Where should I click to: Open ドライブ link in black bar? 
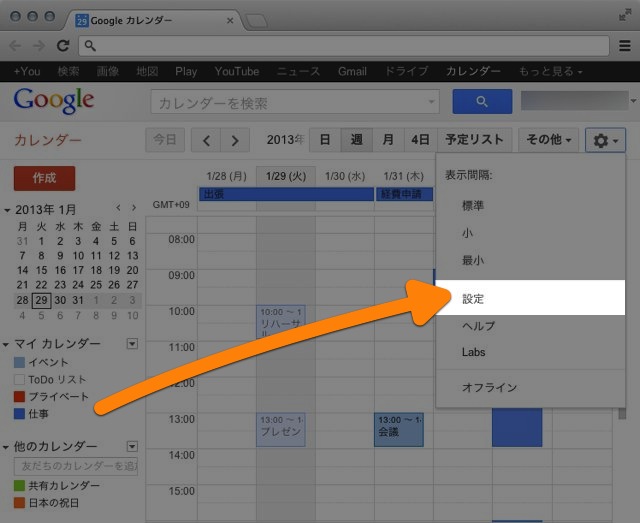tap(407, 71)
